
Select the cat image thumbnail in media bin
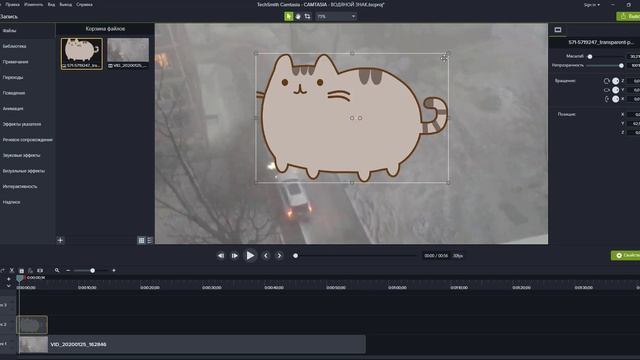click(82, 53)
